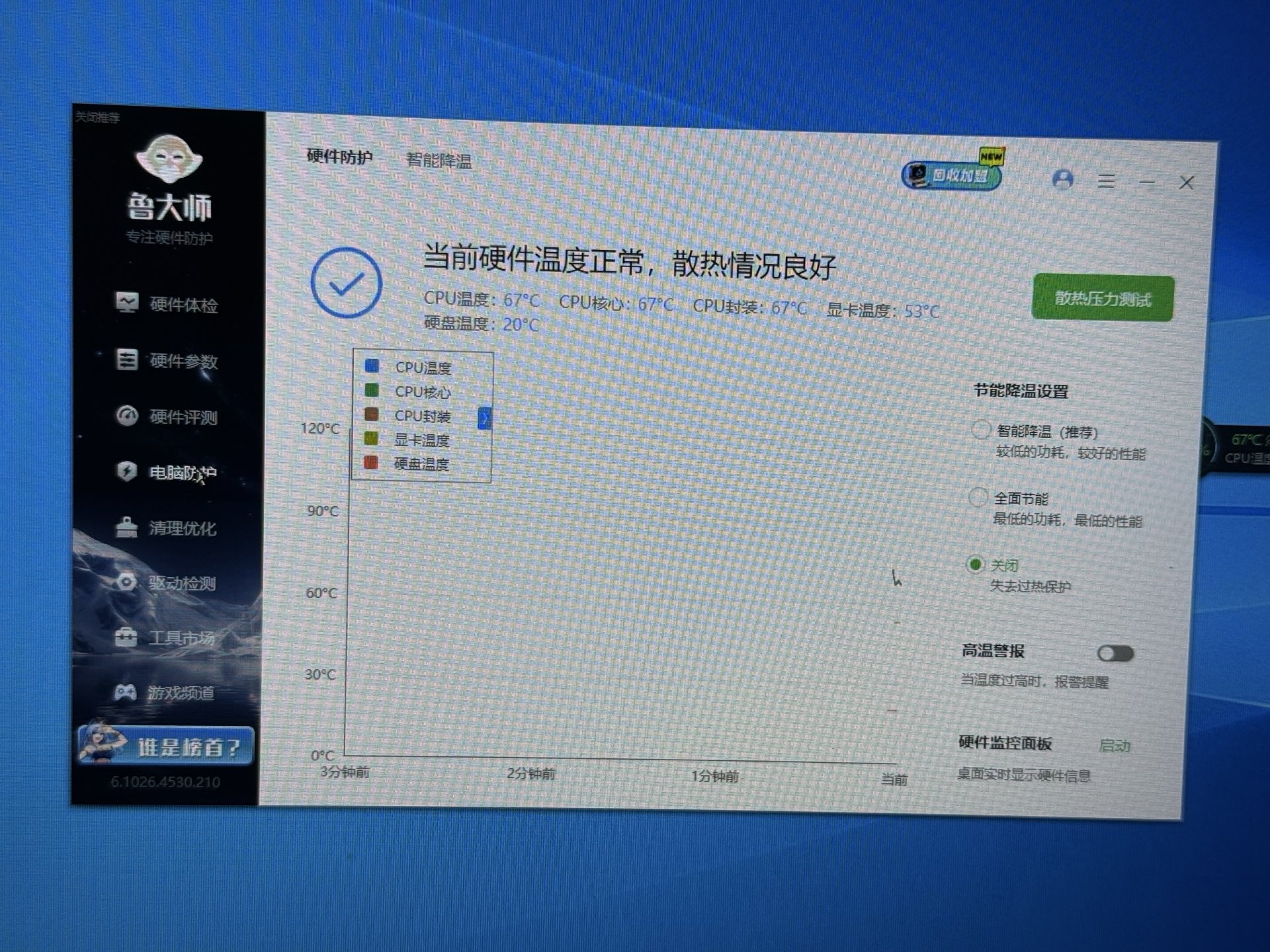The image size is (1270, 952).
Task: Select 智能降温 (推荐) radio option
Action: (980, 430)
